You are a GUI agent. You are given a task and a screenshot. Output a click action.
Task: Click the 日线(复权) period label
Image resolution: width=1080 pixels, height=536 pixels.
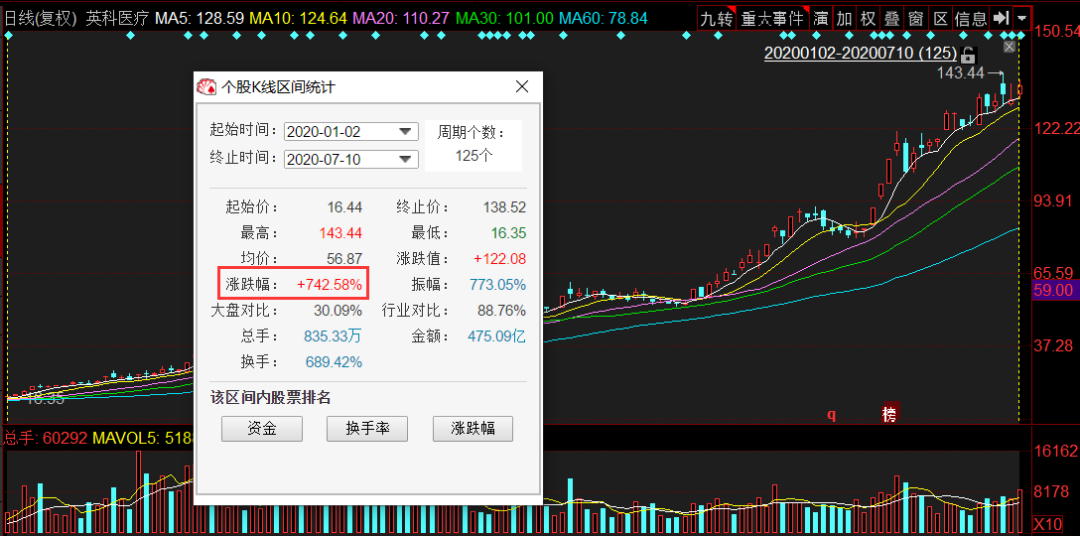[41, 19]
